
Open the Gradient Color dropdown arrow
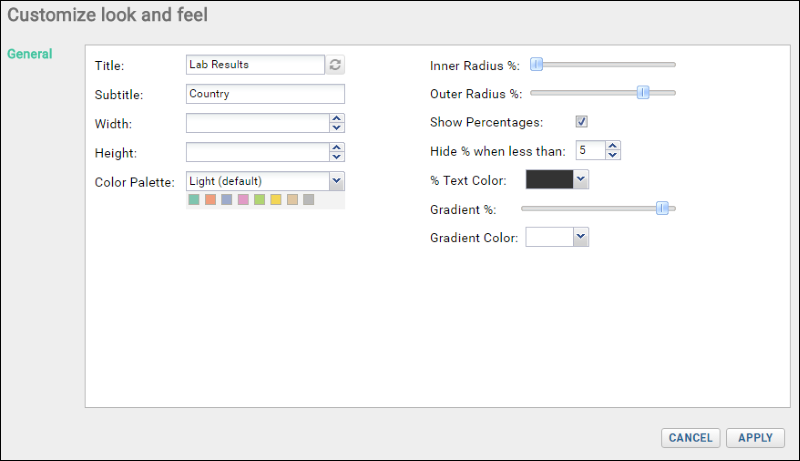click(581, 237)
